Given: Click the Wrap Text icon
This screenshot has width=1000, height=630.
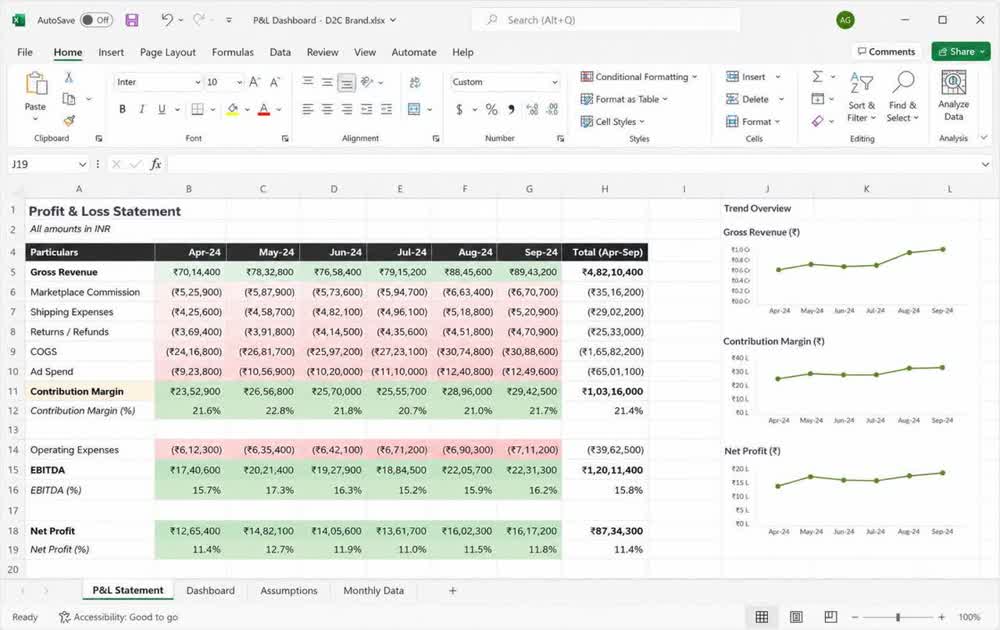Looking at the screenshot, I should click(415, 82).
